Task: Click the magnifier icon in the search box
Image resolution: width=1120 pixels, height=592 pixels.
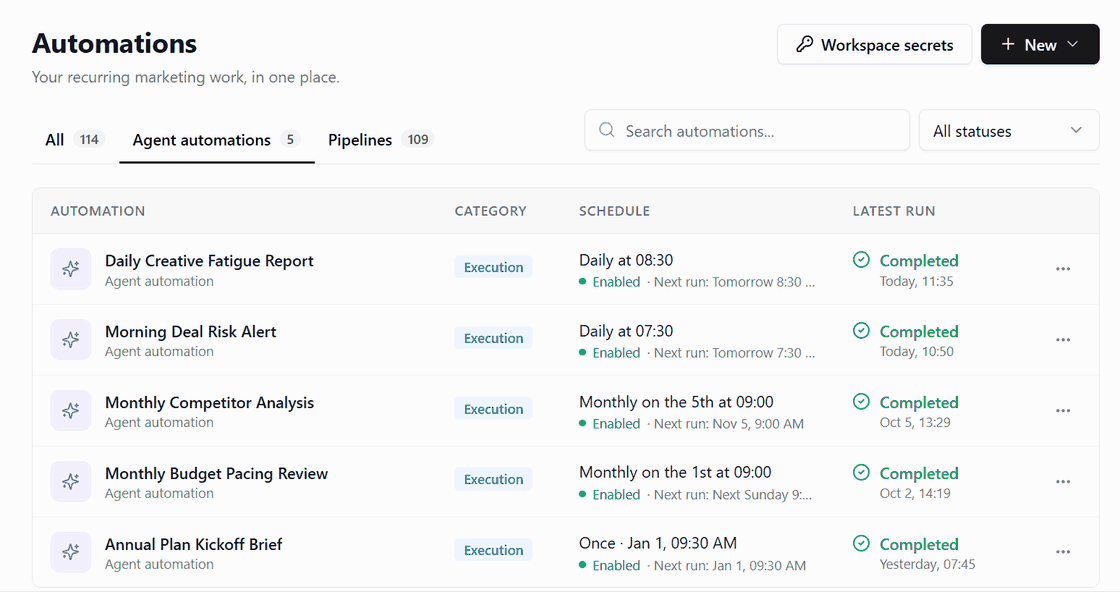Action: [x=606, y=130]
